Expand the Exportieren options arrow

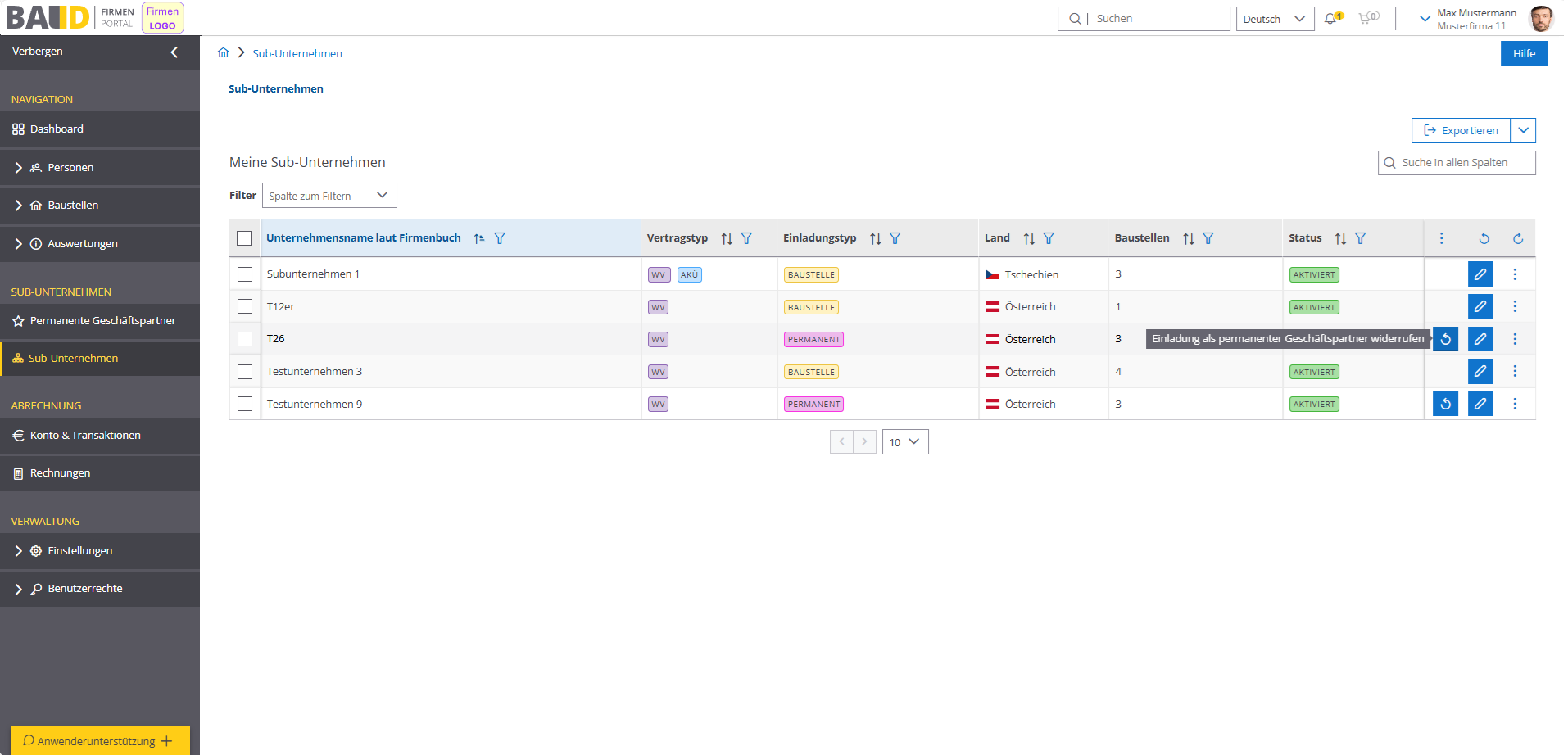coord(1523,130)
